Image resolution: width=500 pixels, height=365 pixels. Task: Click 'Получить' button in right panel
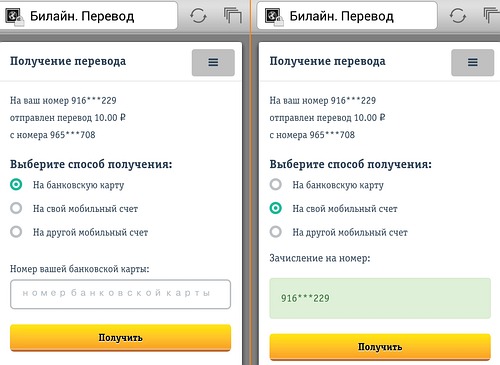click(380, 347)
